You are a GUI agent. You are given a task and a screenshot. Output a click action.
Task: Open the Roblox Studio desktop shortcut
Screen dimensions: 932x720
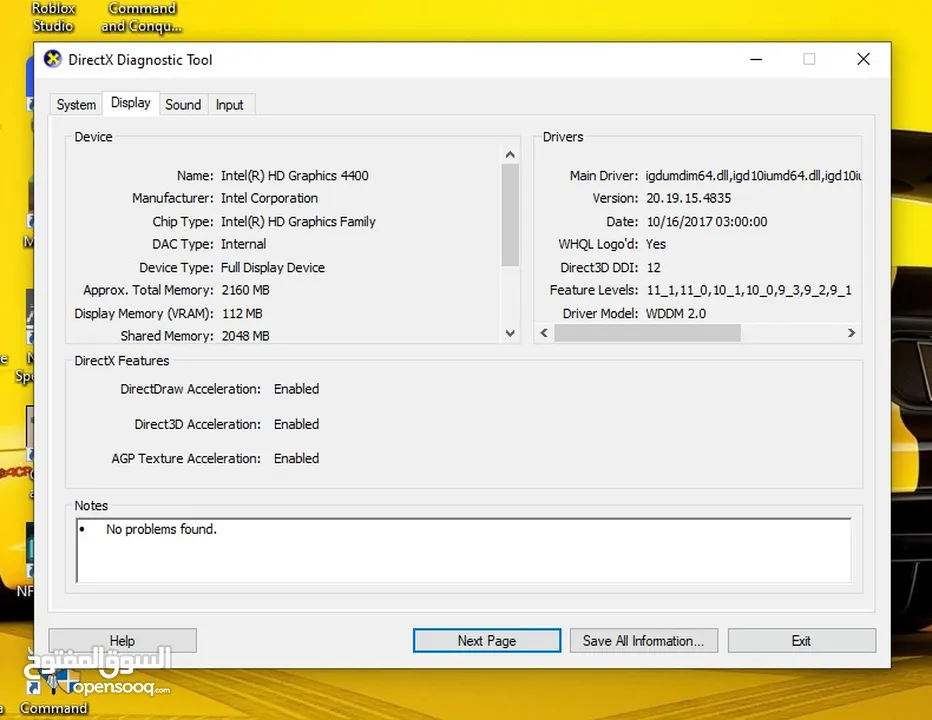click(53, 17)
